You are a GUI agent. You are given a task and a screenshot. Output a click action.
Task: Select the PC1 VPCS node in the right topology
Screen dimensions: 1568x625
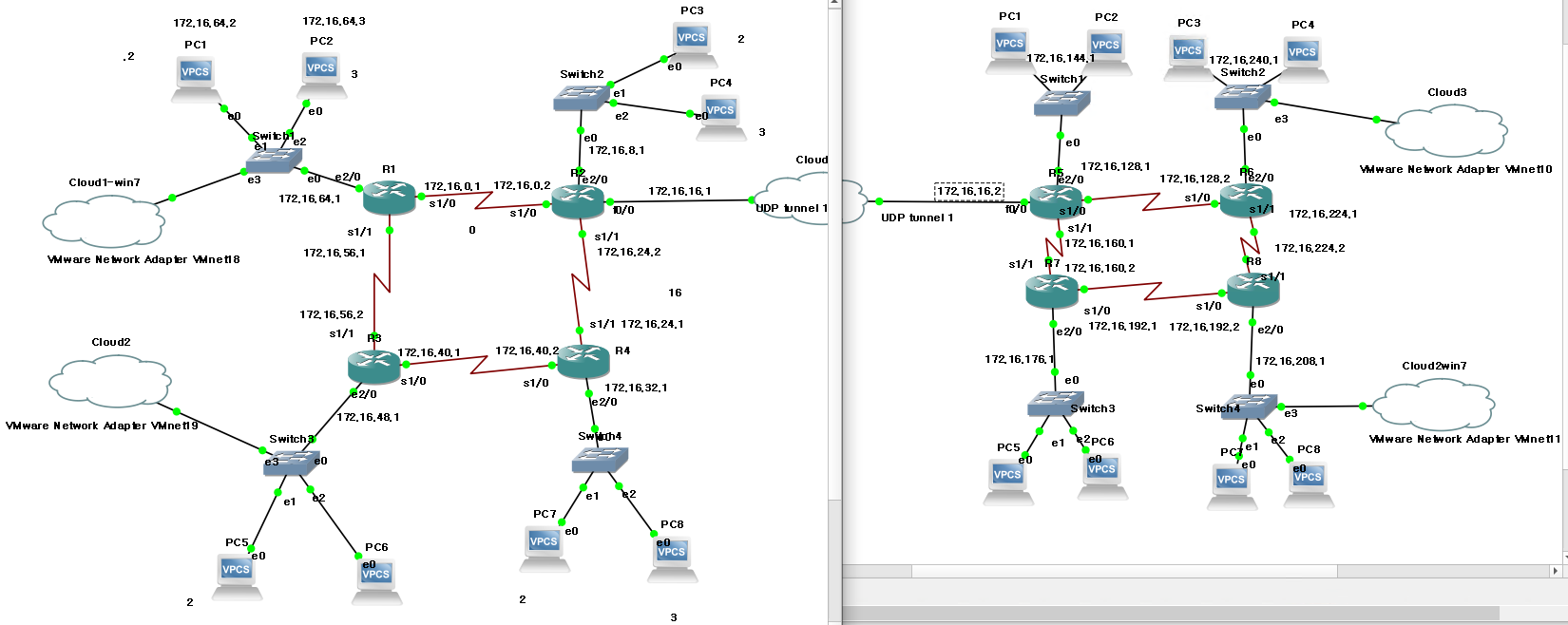(x=1010, y=50)
